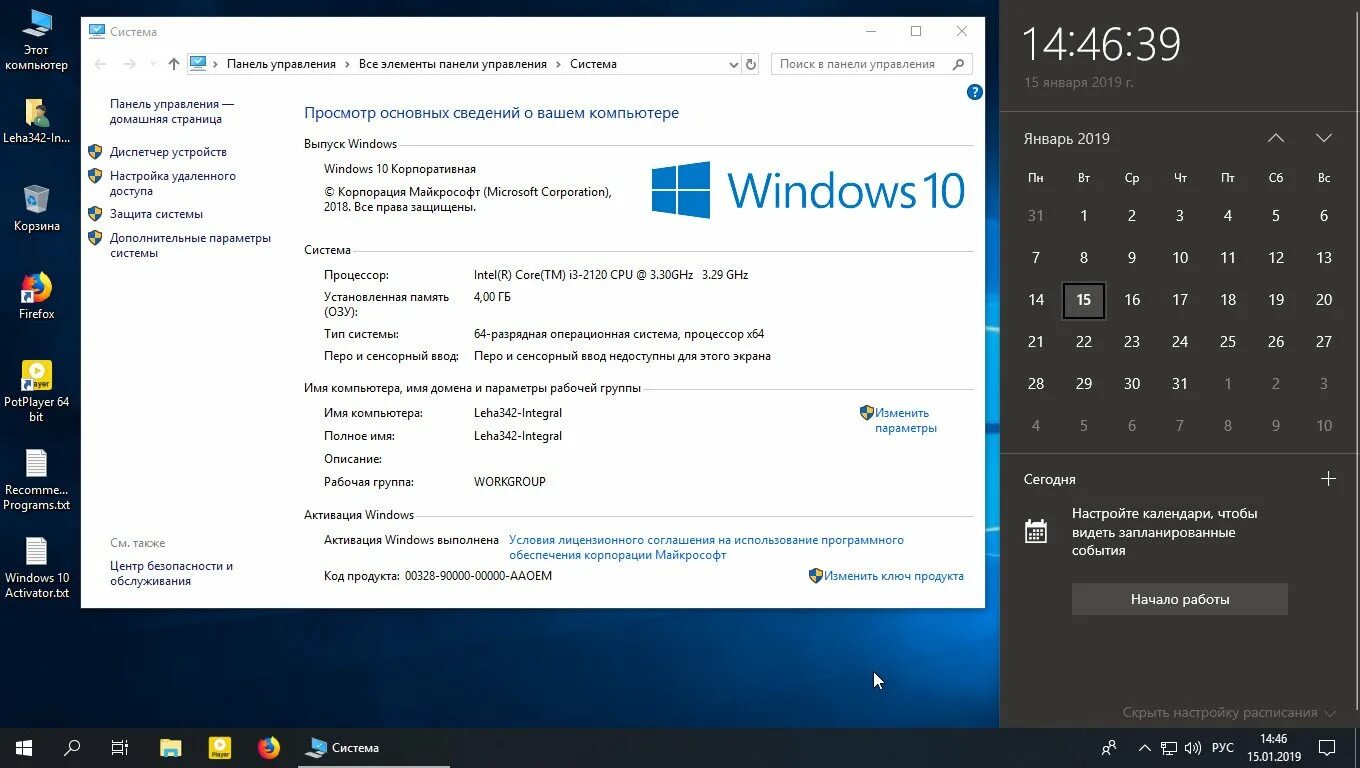Open Диспетчер устройств link
Viewport: 1360px width, 768px height.
[168, 152]
